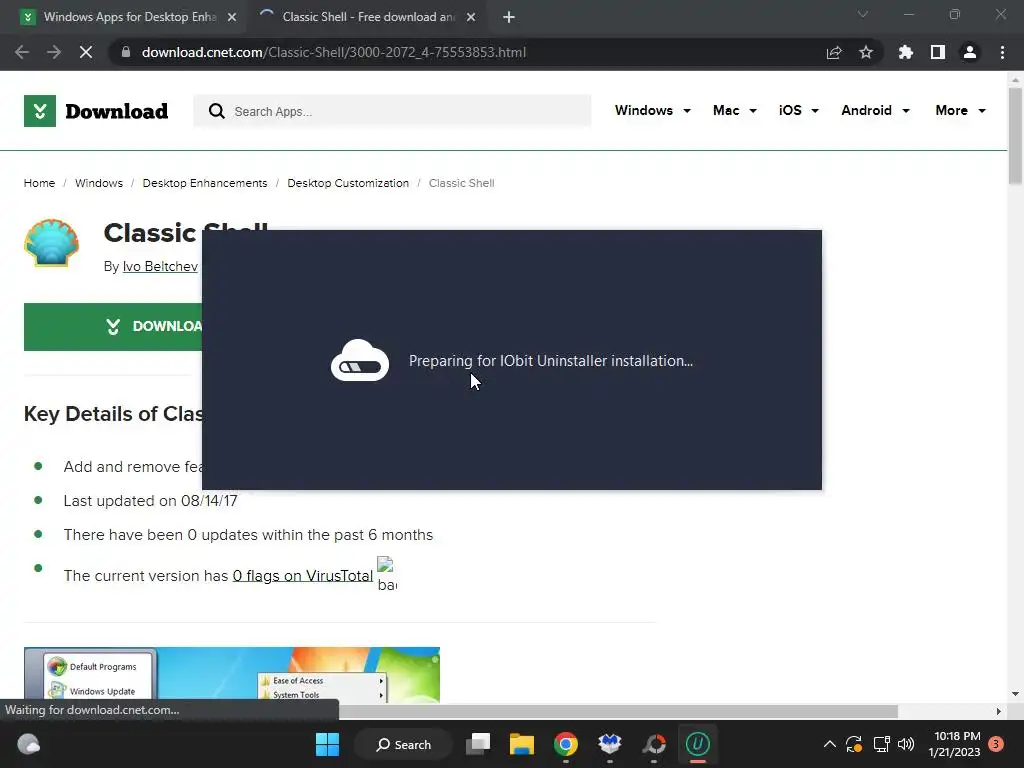Open the 0 flags on VirusTotal link
Viewport: 1024px width, 768px height.
(x=302, y=575)
